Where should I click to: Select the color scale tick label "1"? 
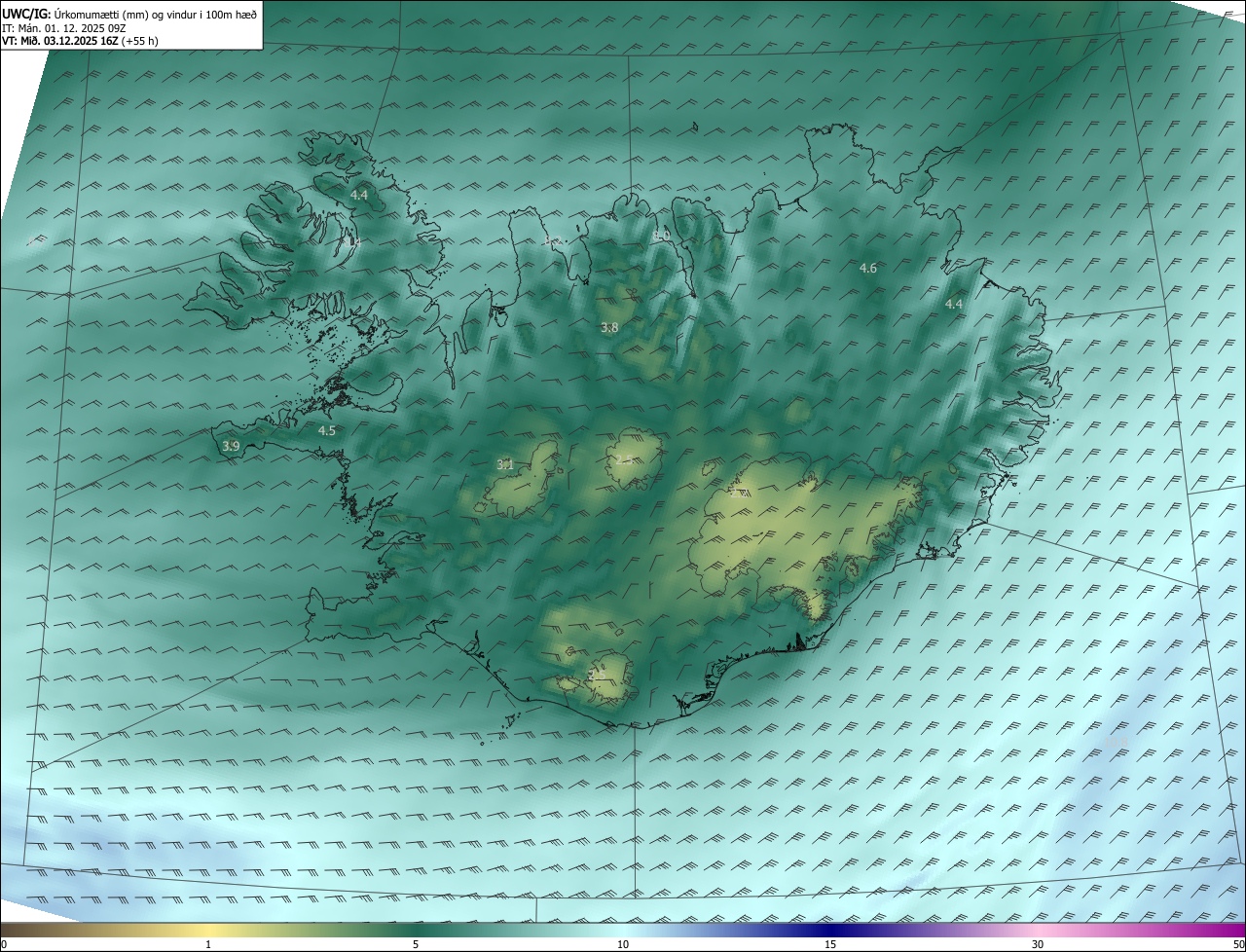[208, 944]
